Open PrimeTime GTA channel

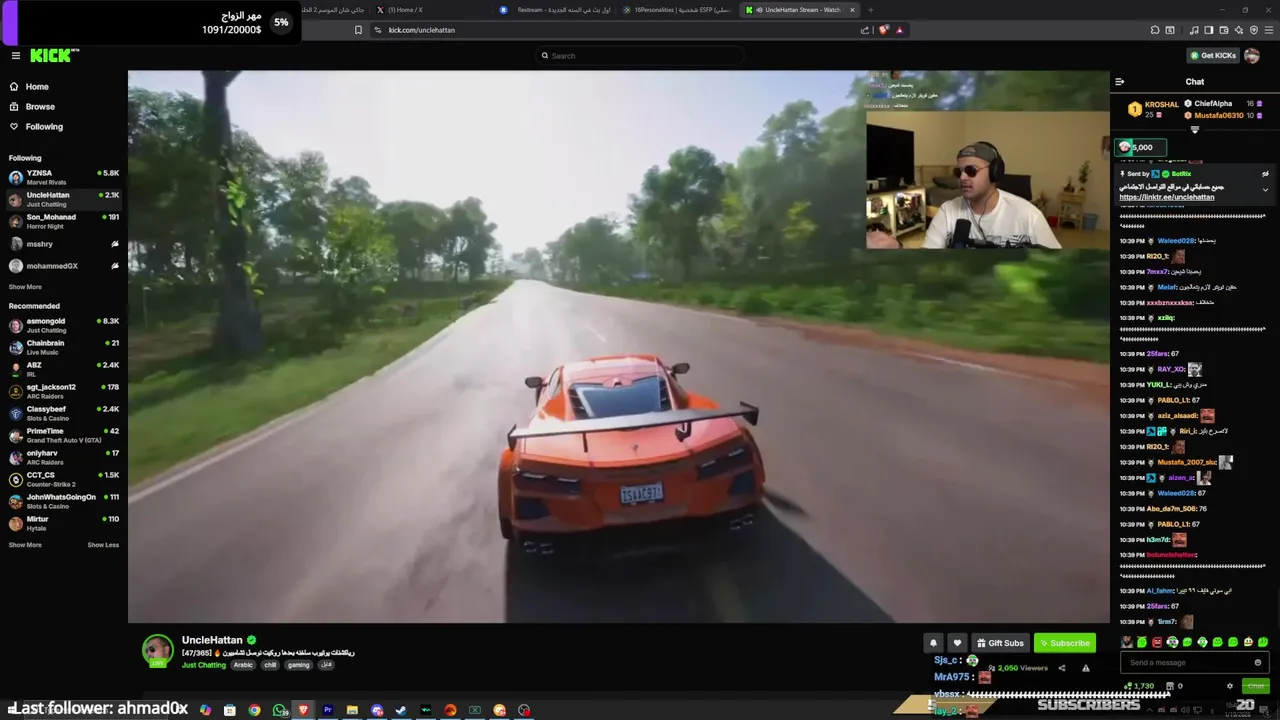tap(64, 435)
